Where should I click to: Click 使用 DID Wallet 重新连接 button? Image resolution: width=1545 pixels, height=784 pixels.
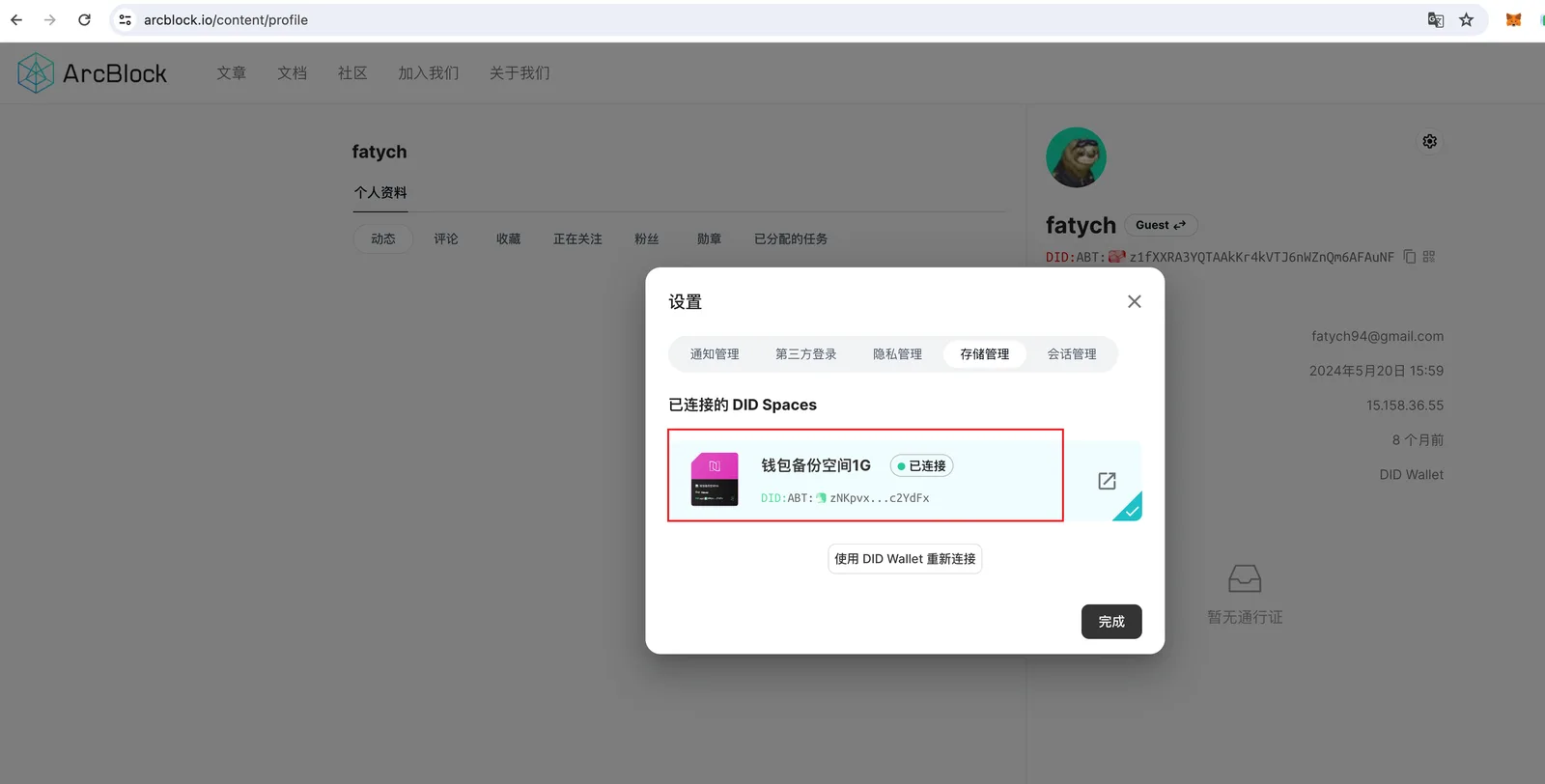point(905,559)
